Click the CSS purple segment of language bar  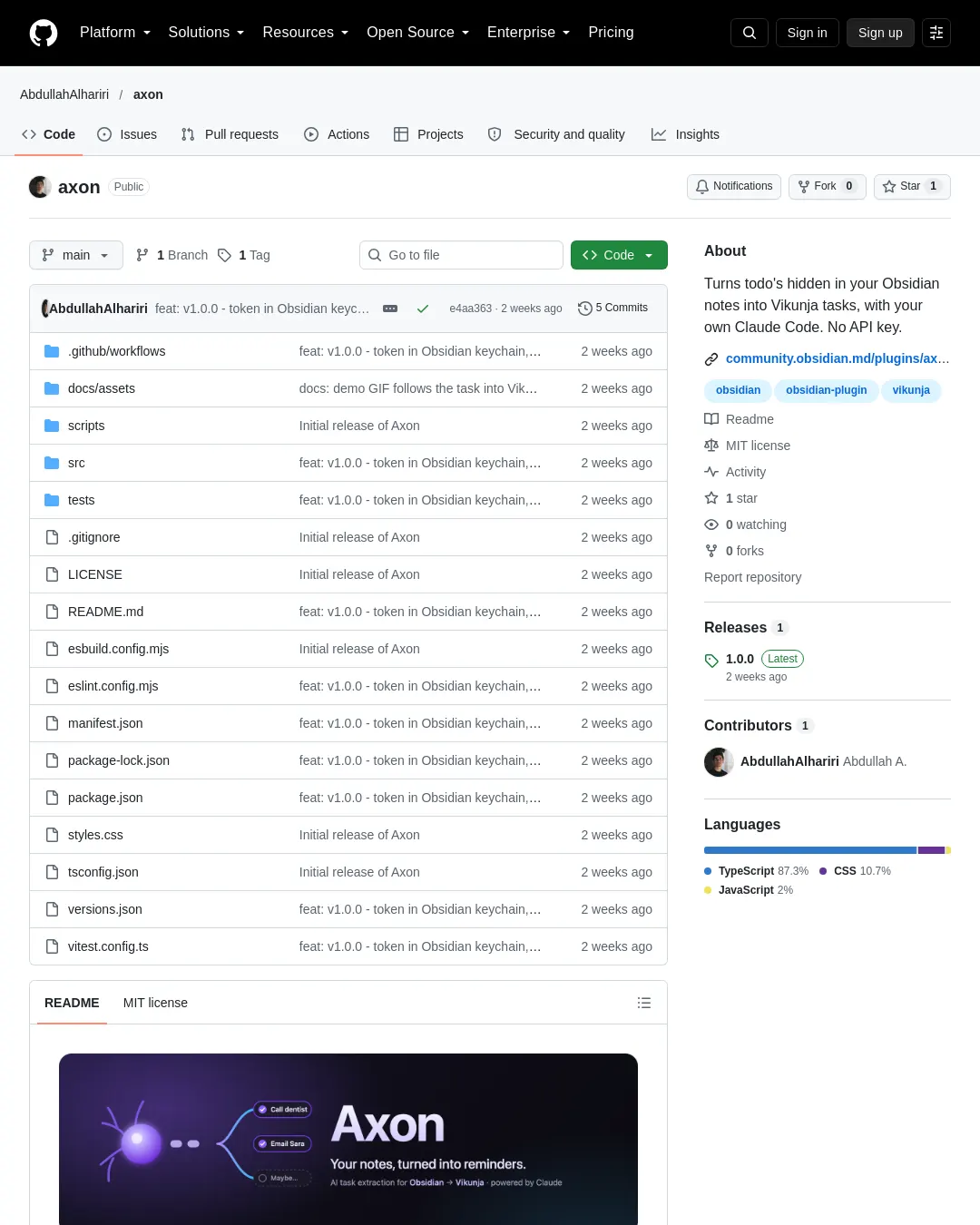tap(932, 850)
